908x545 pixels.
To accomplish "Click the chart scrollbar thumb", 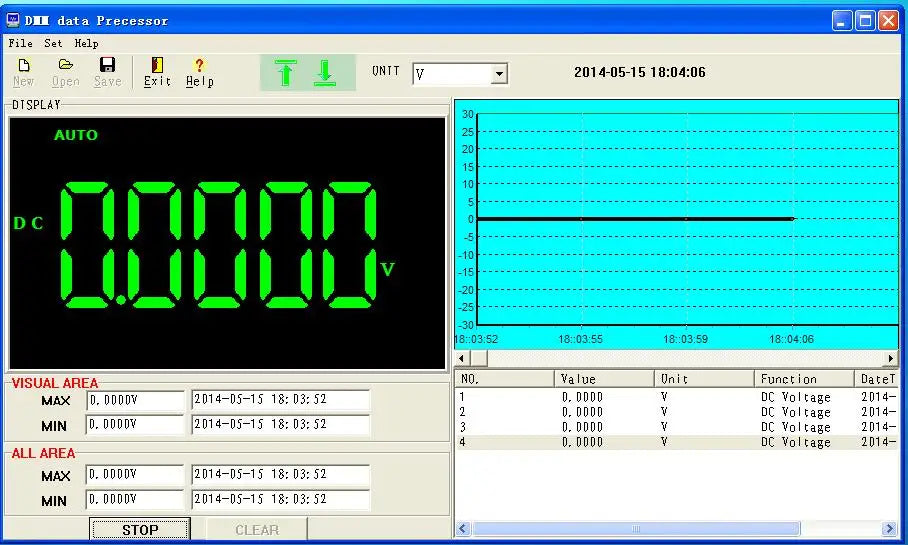I will [x=478, y=359].
